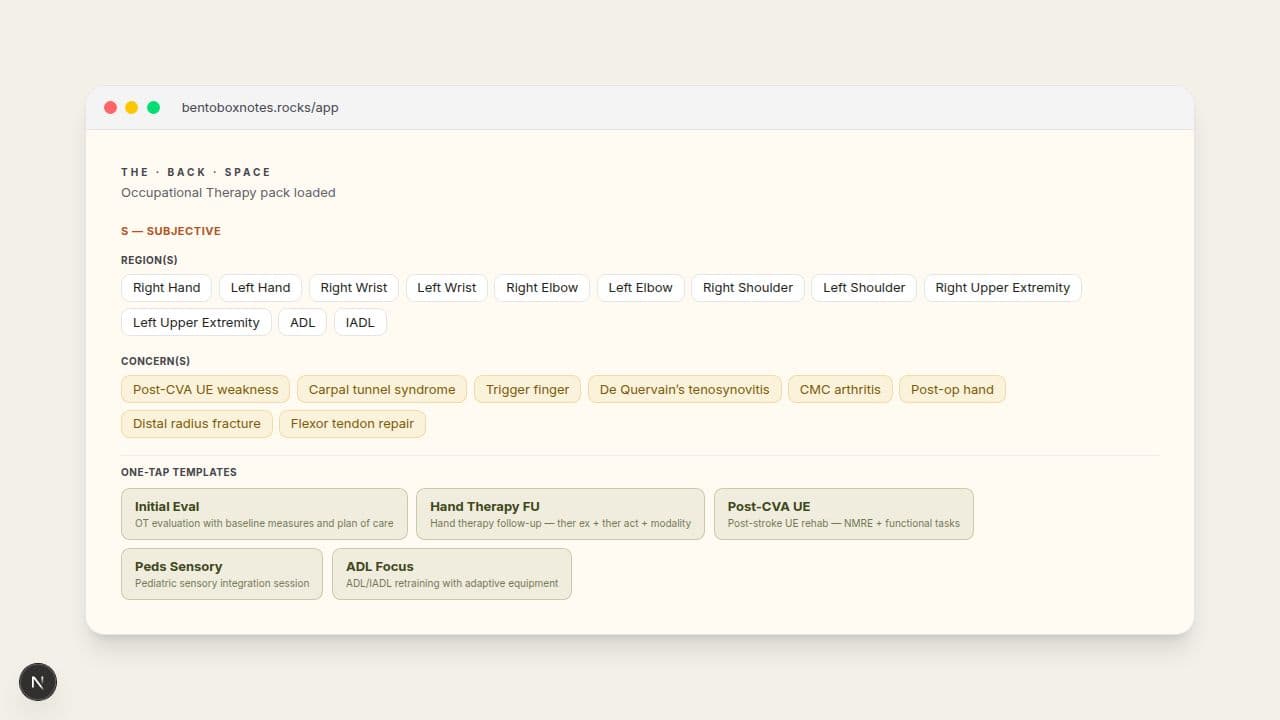Click the red window close dot

pos(110,107)
